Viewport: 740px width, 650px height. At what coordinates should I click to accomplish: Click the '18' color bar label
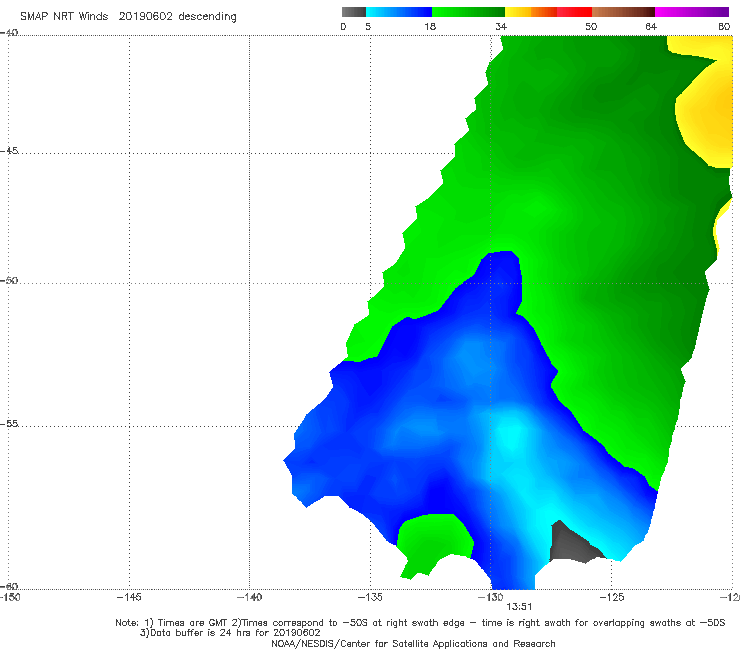click(430, 26)
